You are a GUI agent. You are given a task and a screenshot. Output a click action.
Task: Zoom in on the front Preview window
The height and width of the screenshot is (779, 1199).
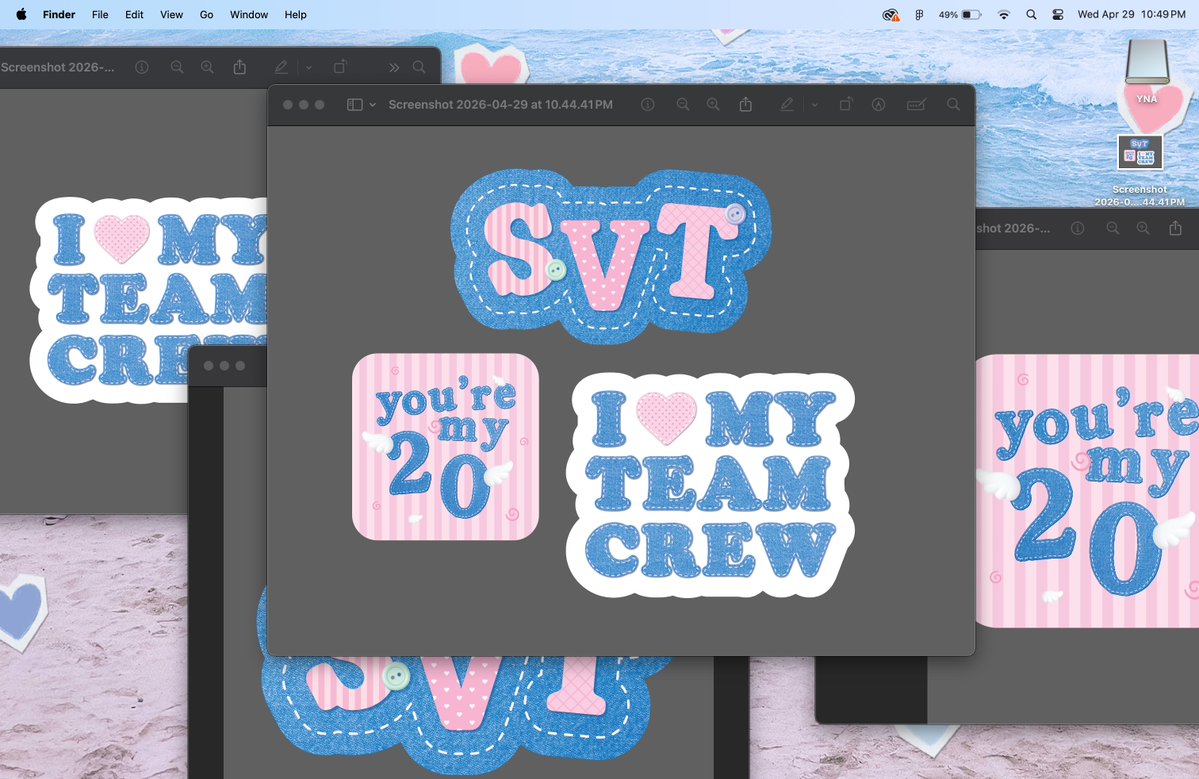[713, 105]
